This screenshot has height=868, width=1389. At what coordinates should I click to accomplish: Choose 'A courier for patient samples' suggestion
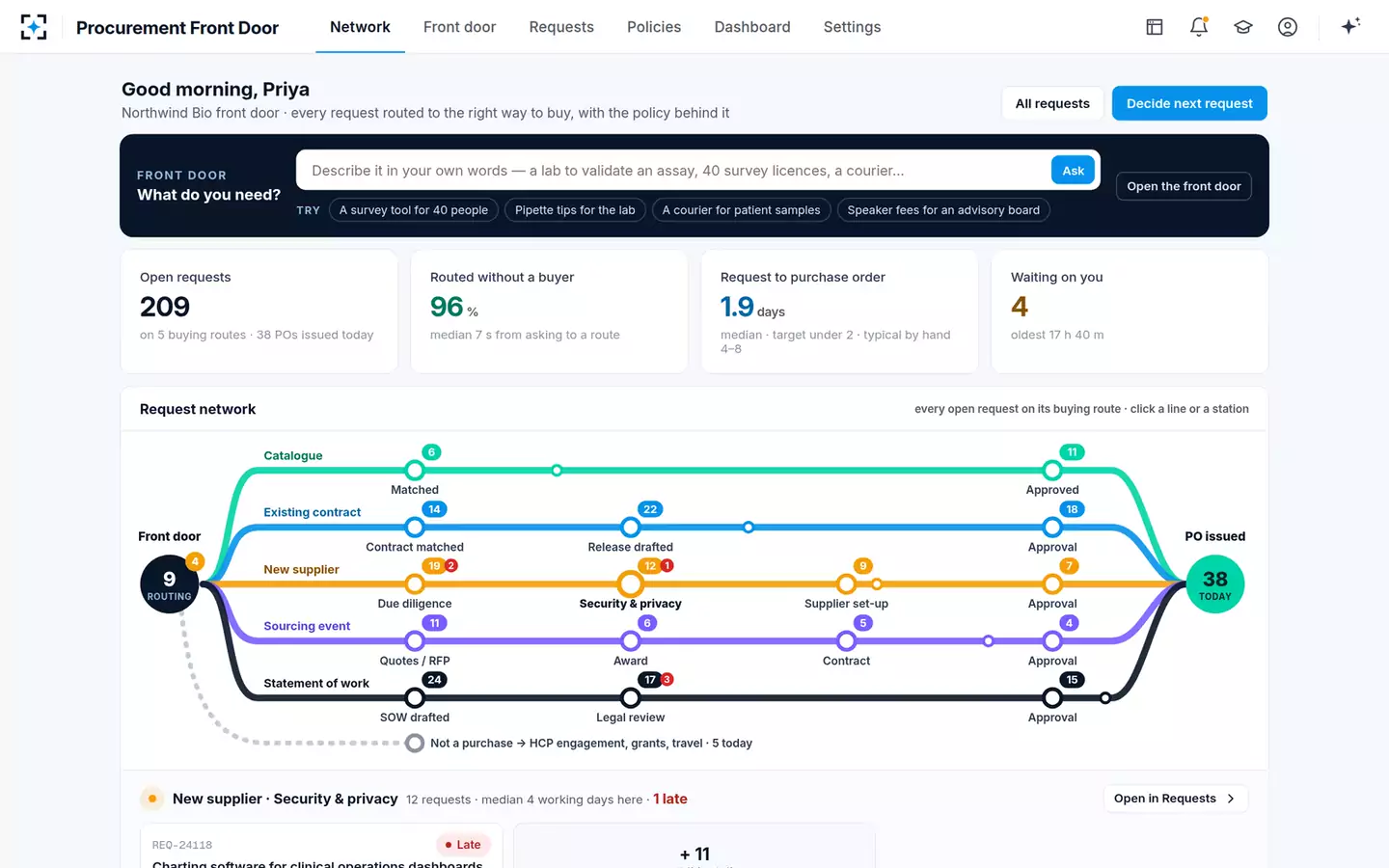[x=741, y=210]
